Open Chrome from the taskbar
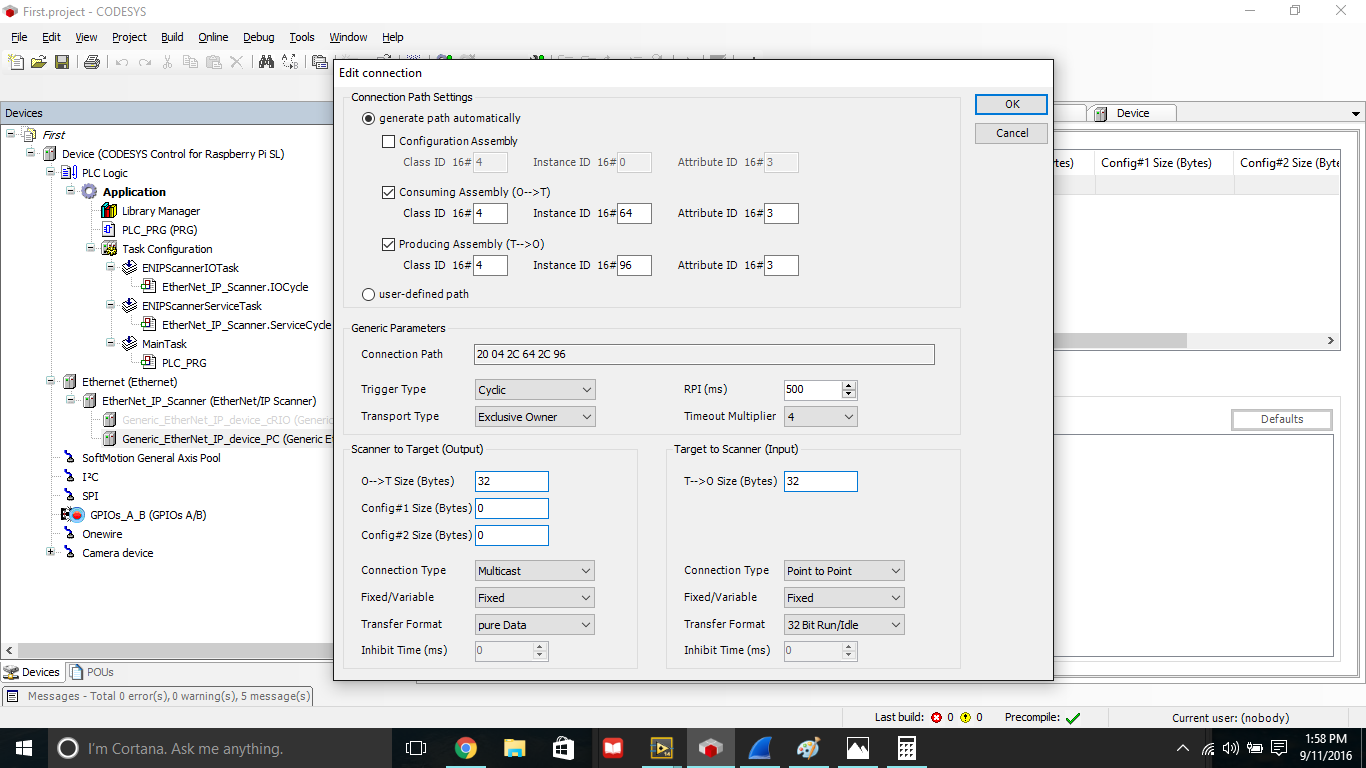The height and width of the screenshot is (768, 1366). [465, 748]
